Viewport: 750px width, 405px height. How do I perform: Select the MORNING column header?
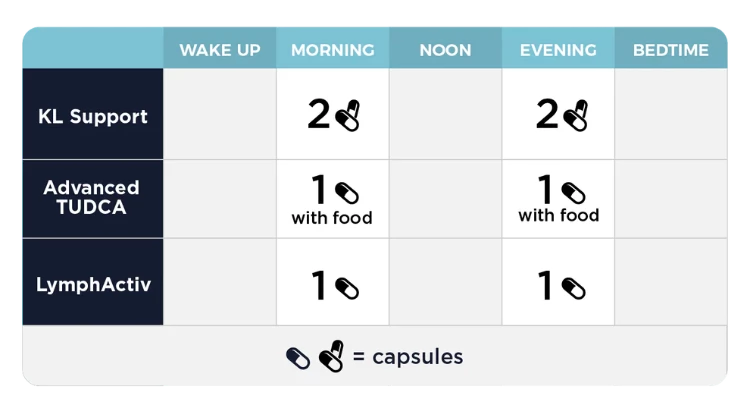click(x=333, y=50)
